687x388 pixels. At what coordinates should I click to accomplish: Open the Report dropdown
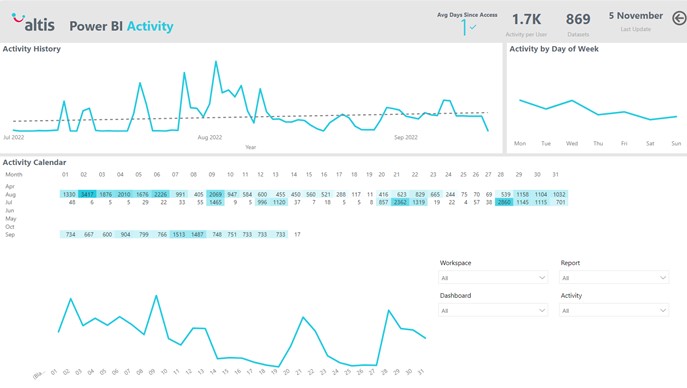tap(614, 278)
